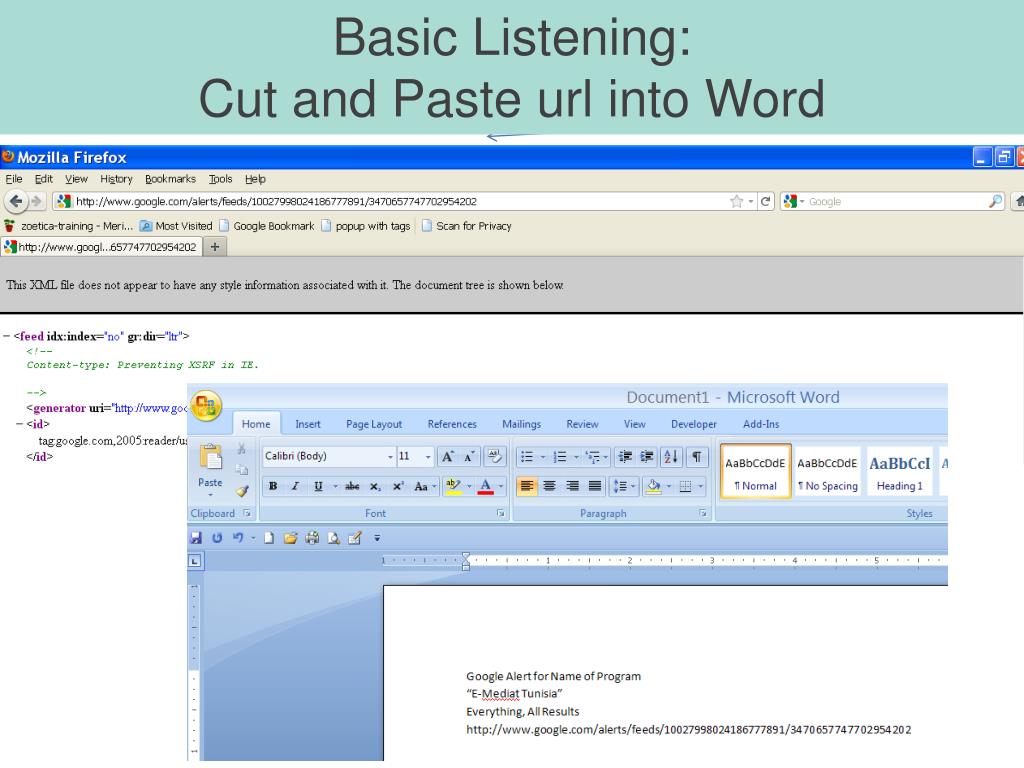
Task: Open the font size 11 dropdown
Action: tap(428, 456)
